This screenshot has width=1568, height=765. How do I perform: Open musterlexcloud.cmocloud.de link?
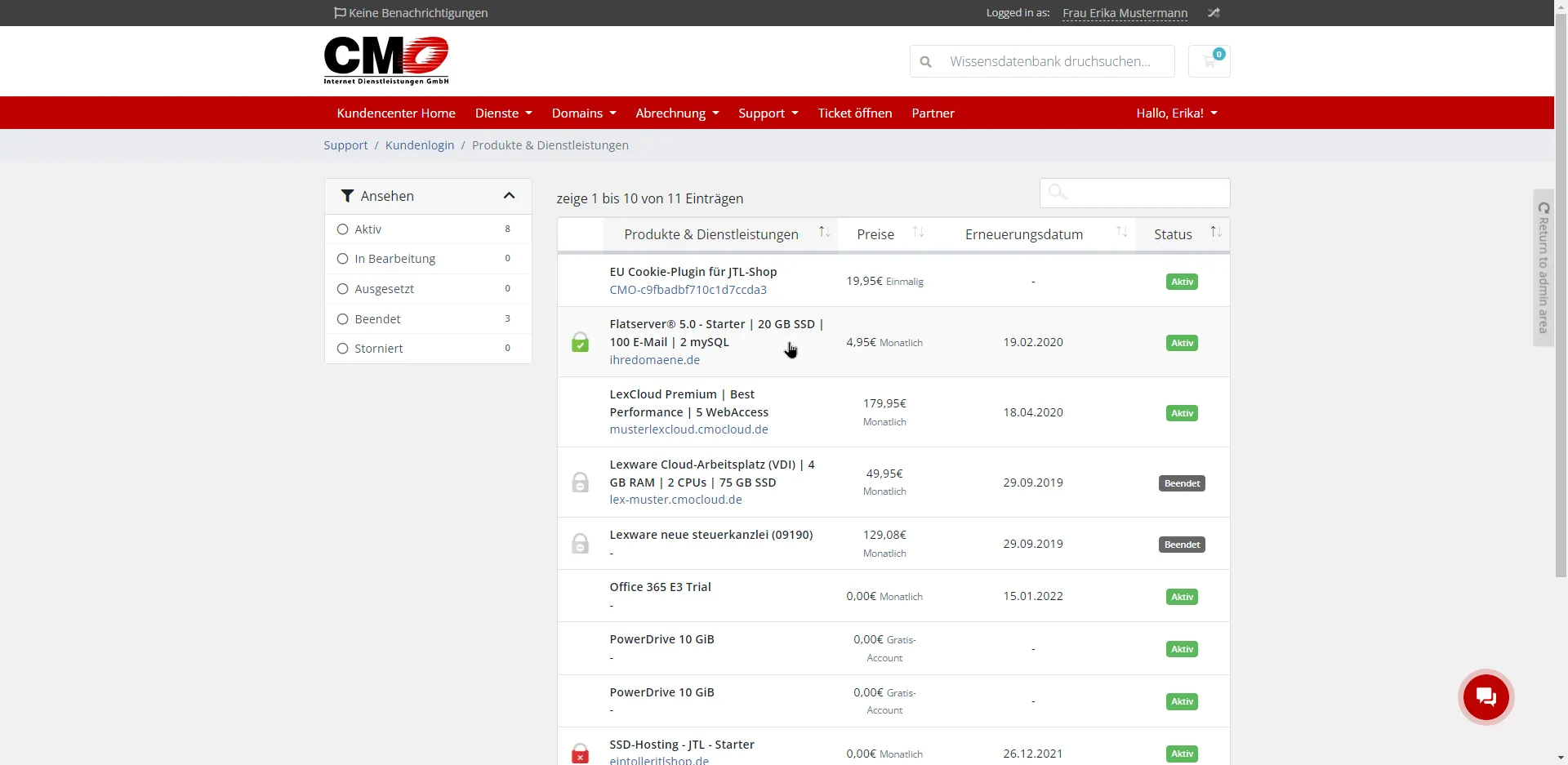(x=688, y=429)
